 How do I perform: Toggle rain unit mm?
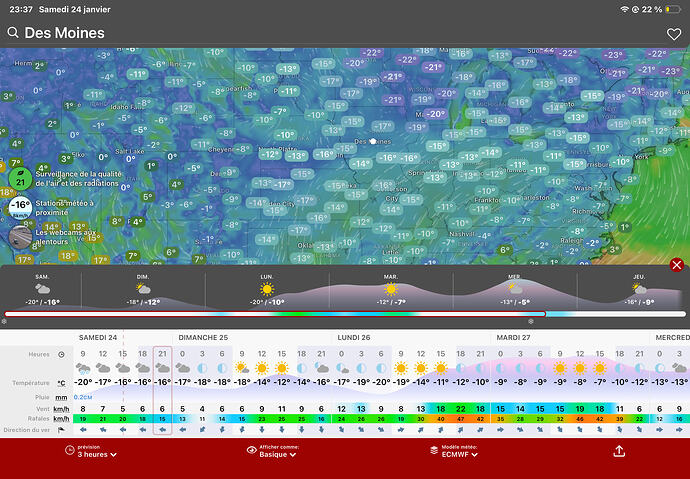pyautogui.click(x=61, y=396)
